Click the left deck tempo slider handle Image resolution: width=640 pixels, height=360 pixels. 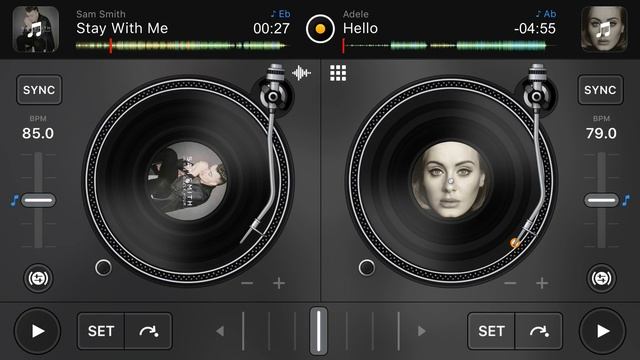[x=38, y=200]
